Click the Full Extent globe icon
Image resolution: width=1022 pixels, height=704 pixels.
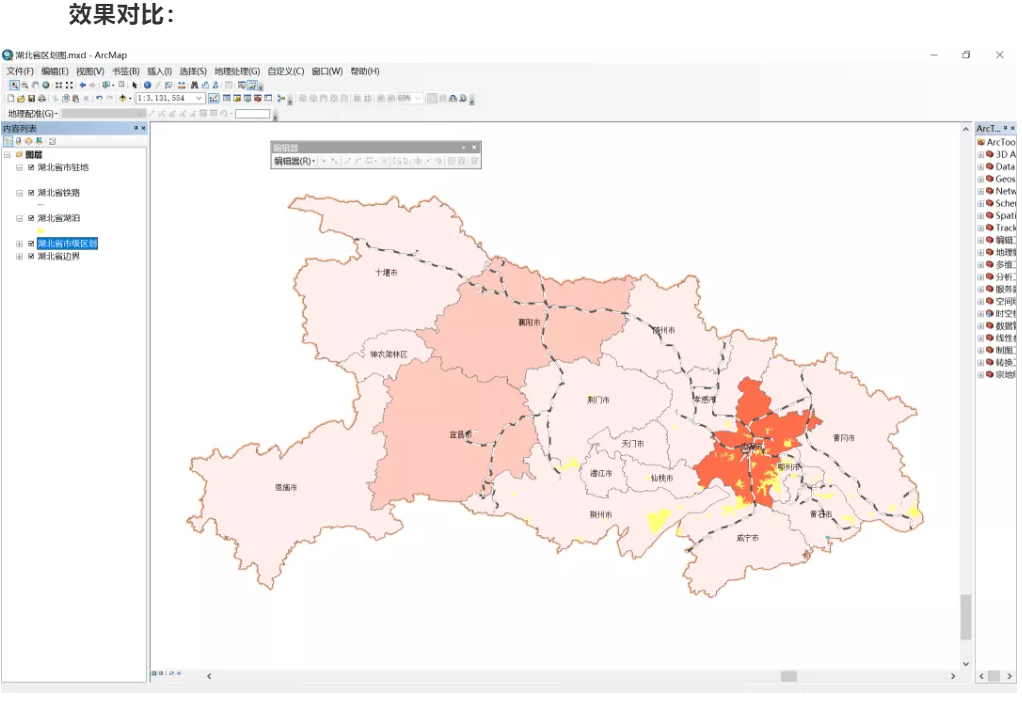(46, 85)
